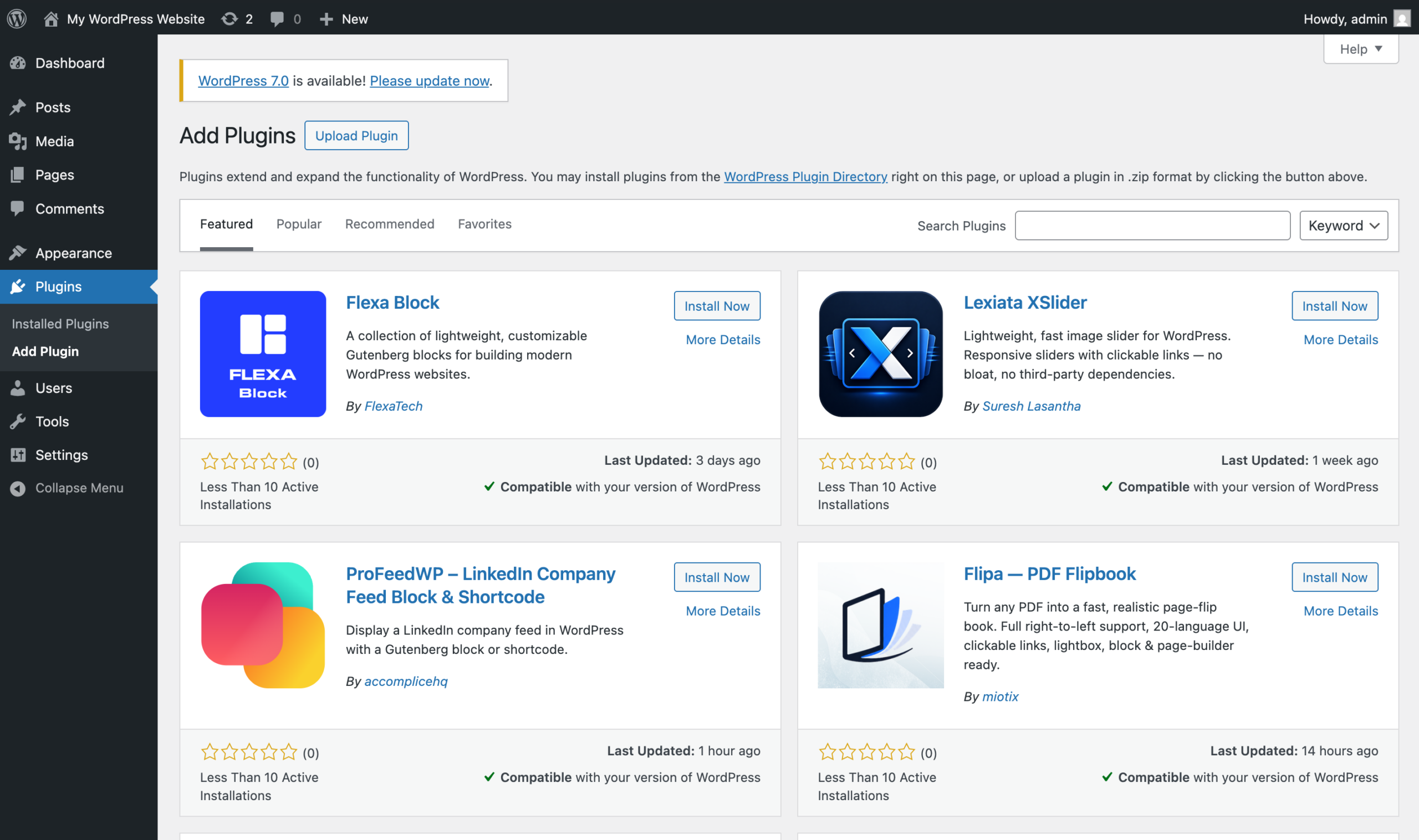Open the Users menu label
1419x840 pixels.
point(54,388)
